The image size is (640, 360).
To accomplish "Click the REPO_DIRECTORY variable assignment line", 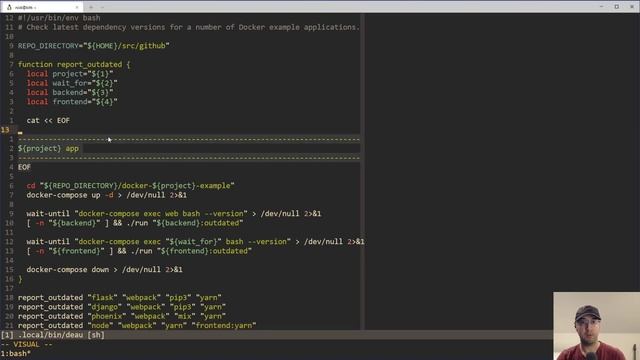I will (93, 46).
